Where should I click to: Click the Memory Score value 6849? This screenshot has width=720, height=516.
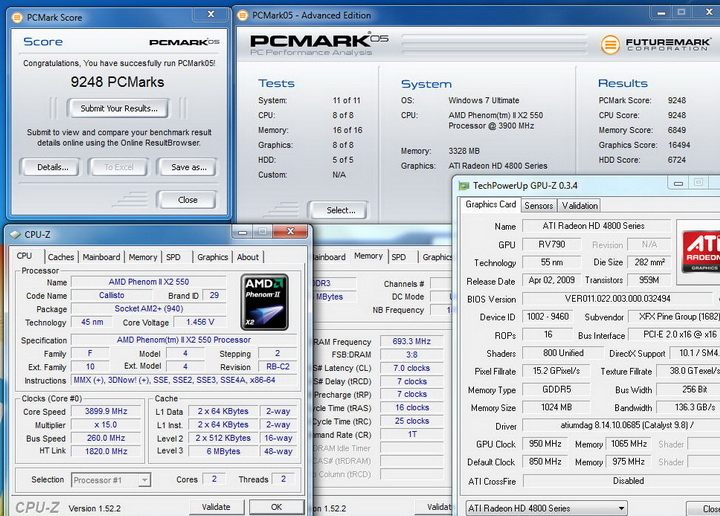coord(677,130)
